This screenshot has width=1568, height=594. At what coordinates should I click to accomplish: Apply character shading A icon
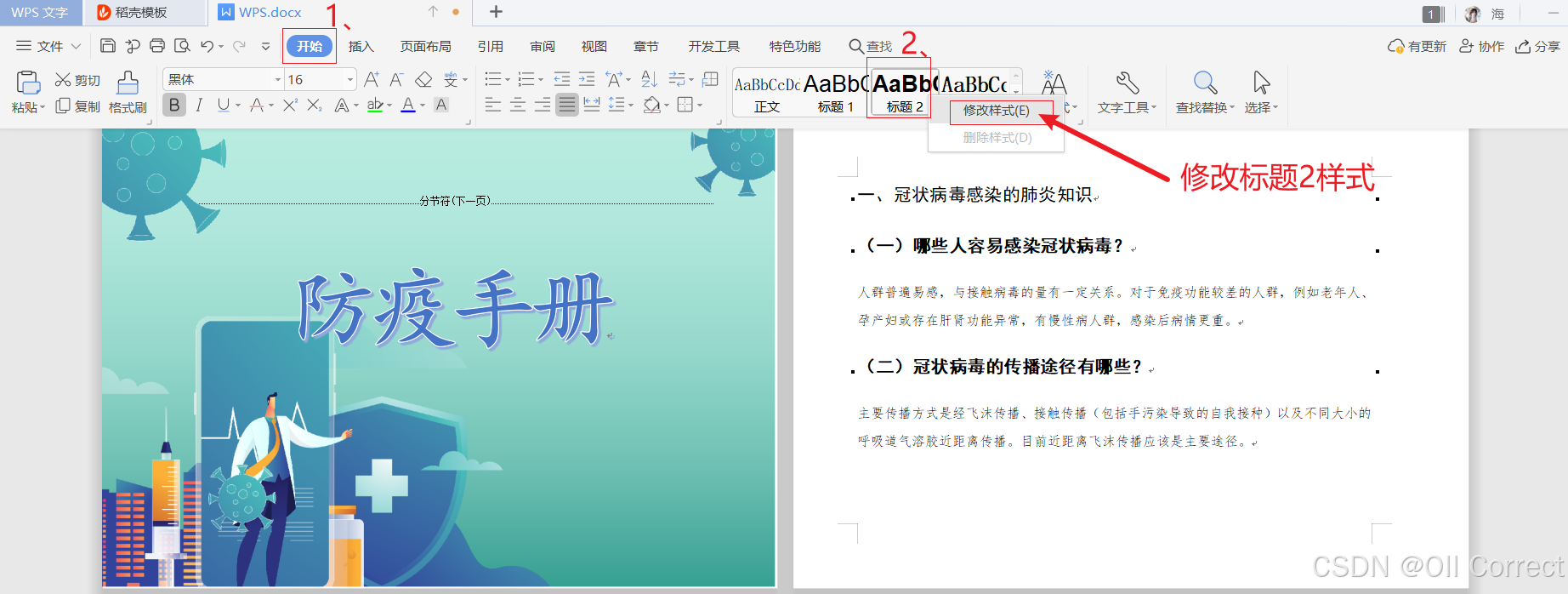click(441, 105)
